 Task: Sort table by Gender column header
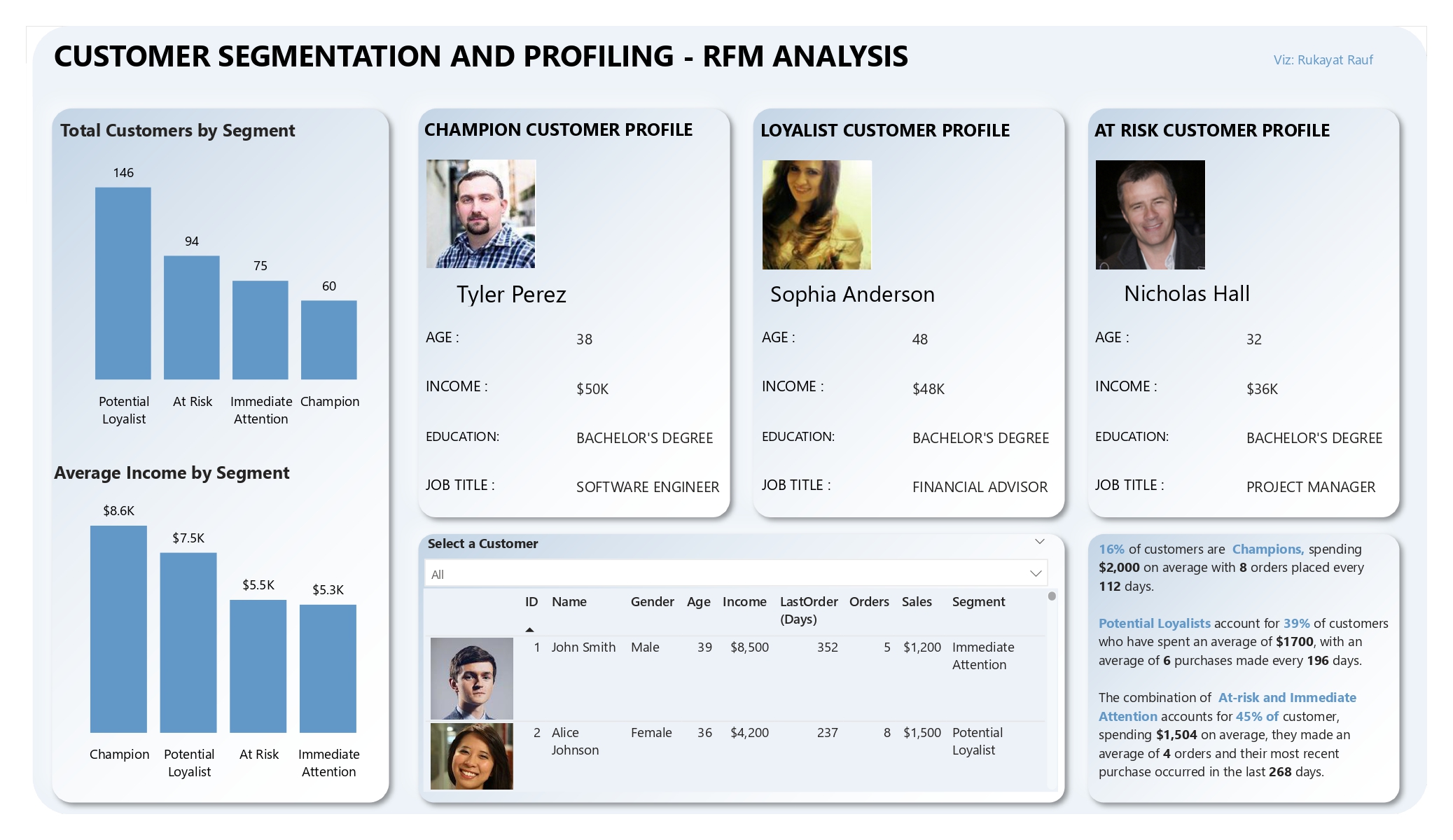tap(652, 602)
